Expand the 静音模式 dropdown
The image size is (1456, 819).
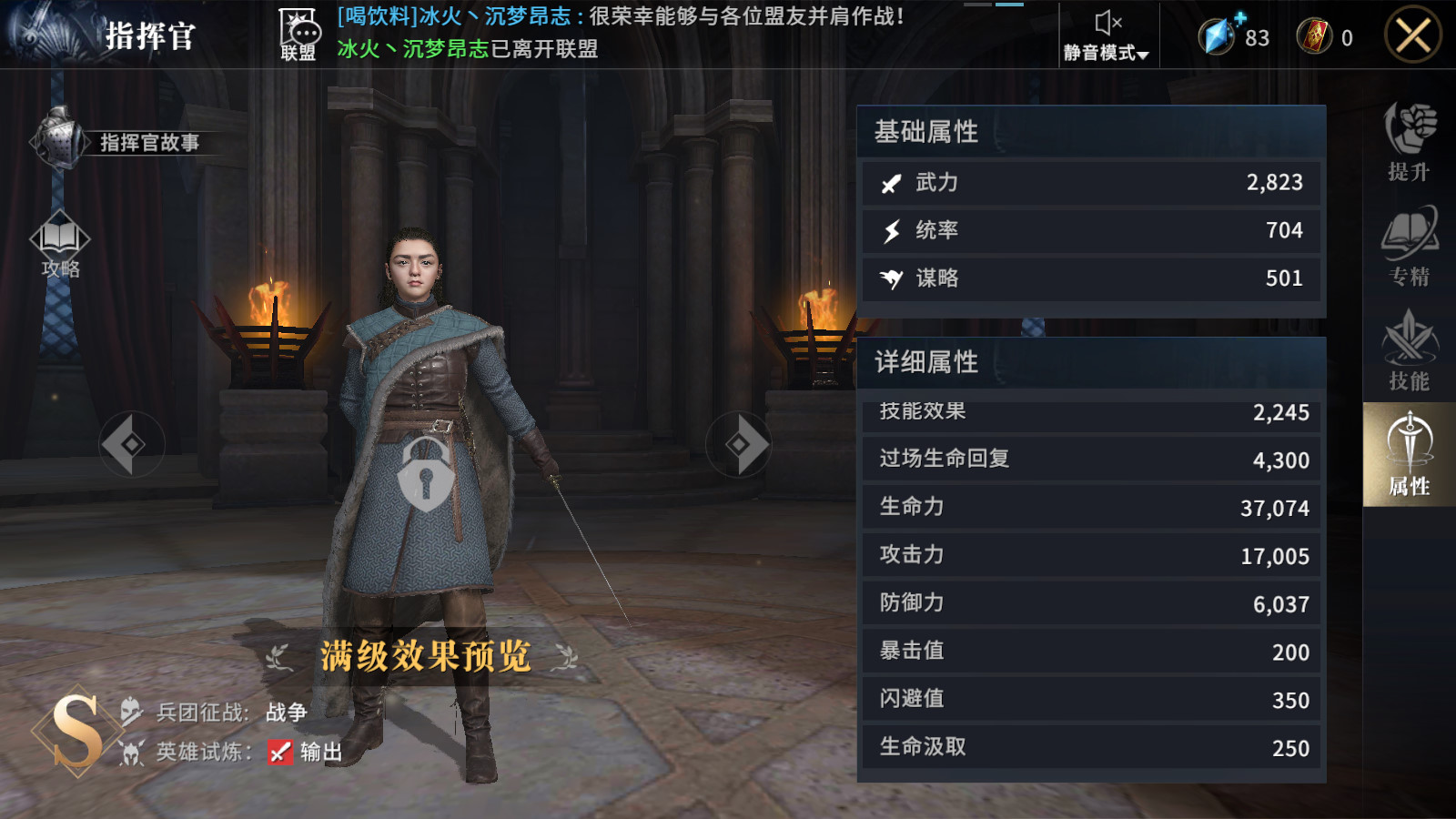(x=1107, y=53)
